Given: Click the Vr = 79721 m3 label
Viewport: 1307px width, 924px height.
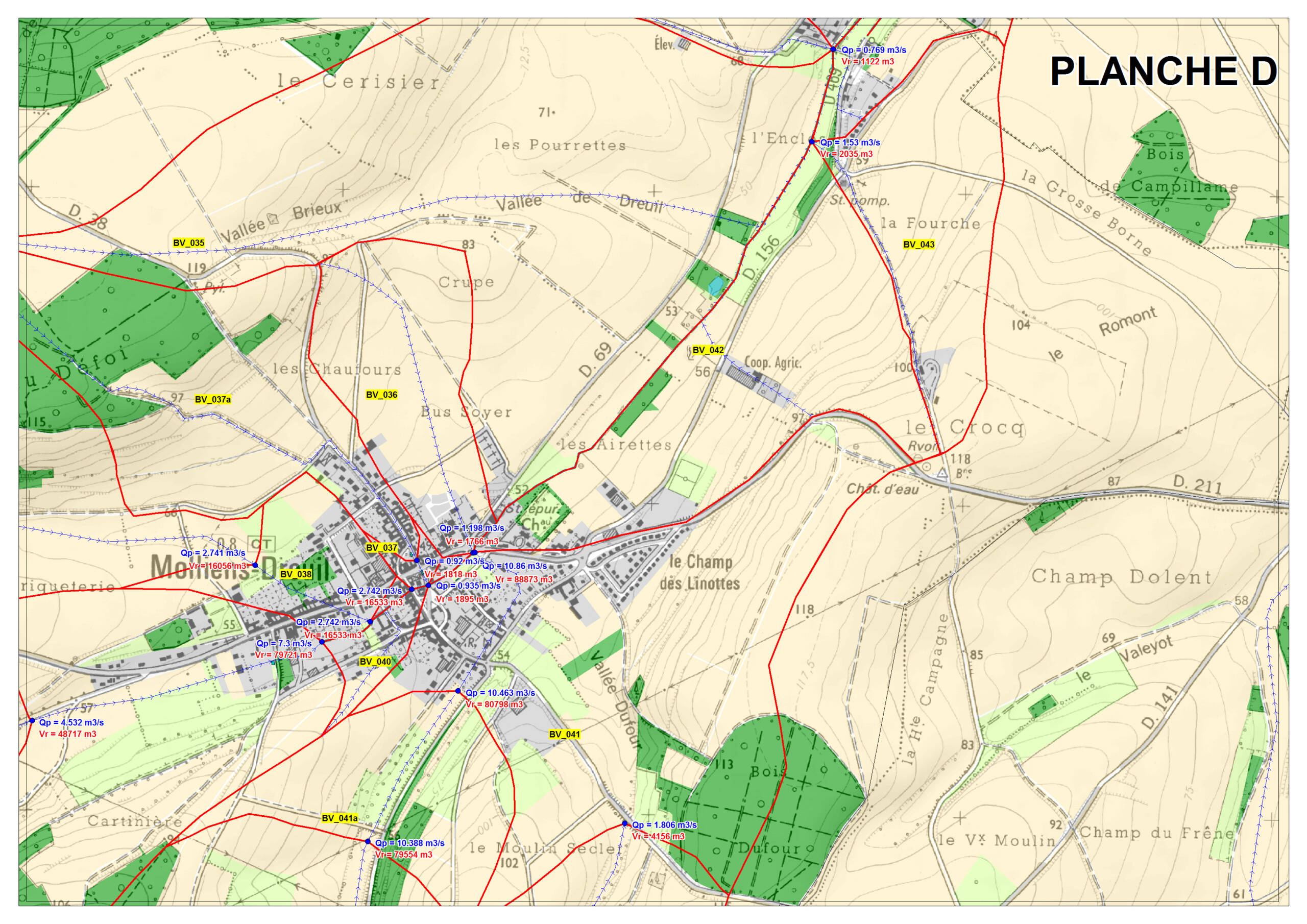Looking at the screenshot, I should [x=283, y=655].
